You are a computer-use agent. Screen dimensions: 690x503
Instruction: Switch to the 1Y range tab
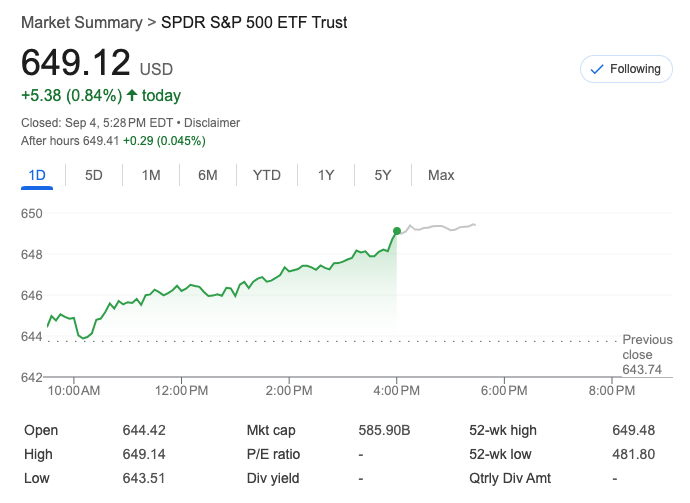(326, 175)
